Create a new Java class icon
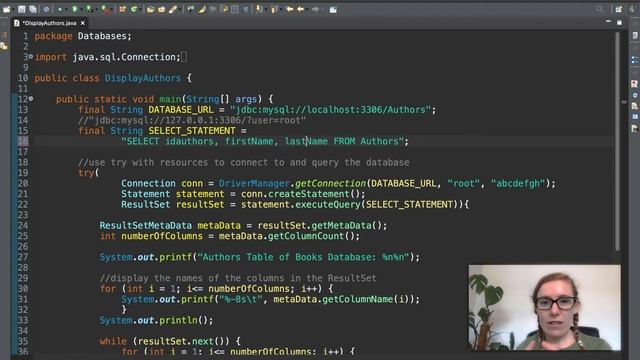Screen dimensions: 640x360 [x=134, y=9]
